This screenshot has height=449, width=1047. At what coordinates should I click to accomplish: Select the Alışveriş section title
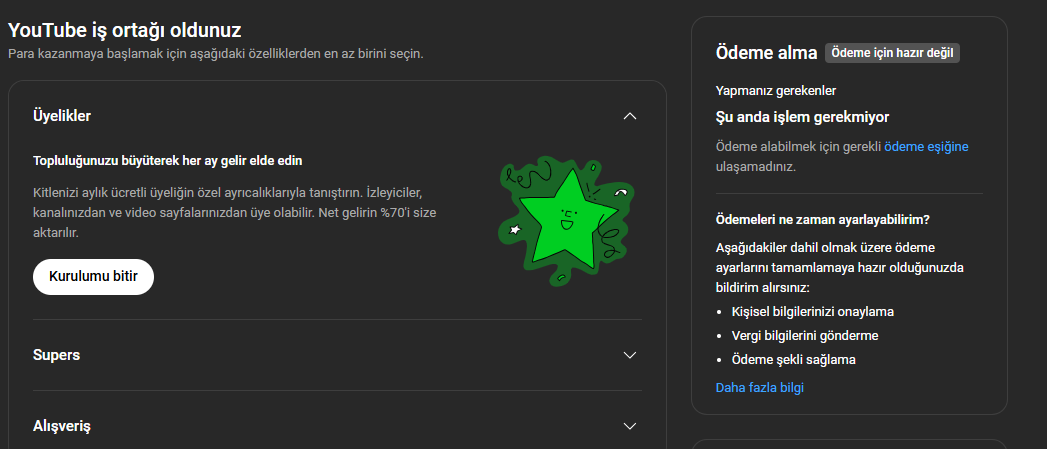coord(61,426)
